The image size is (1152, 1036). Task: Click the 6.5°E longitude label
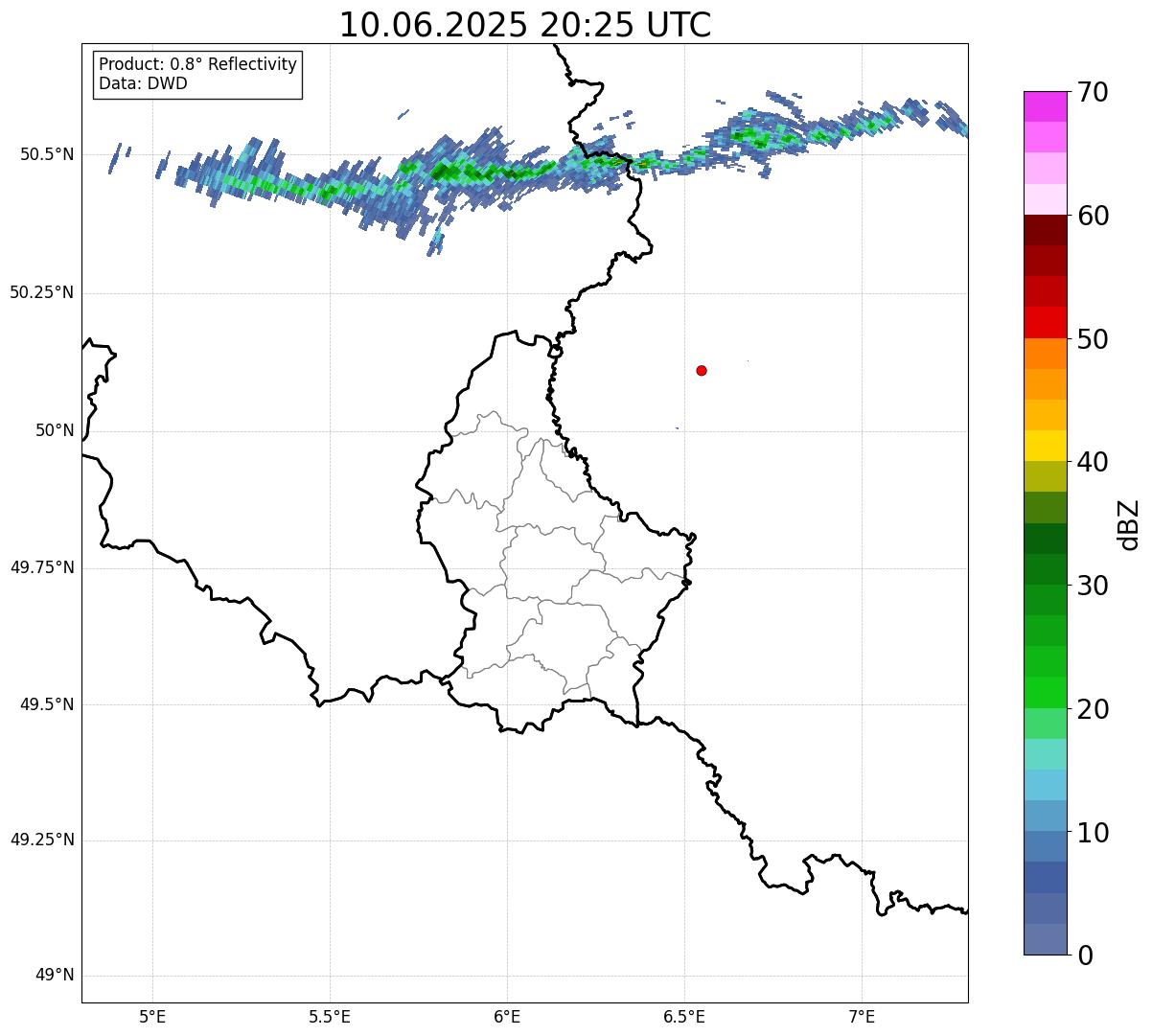coord(684,1017)
